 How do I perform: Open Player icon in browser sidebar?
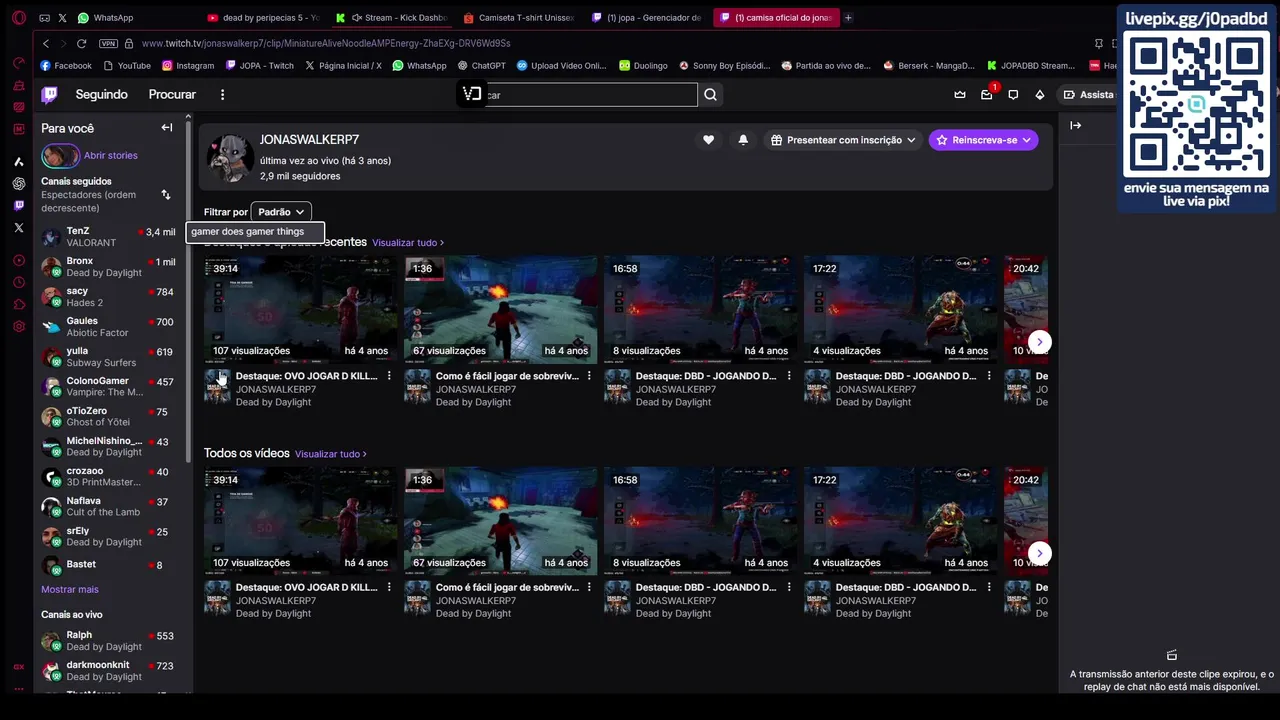[18, 260]
